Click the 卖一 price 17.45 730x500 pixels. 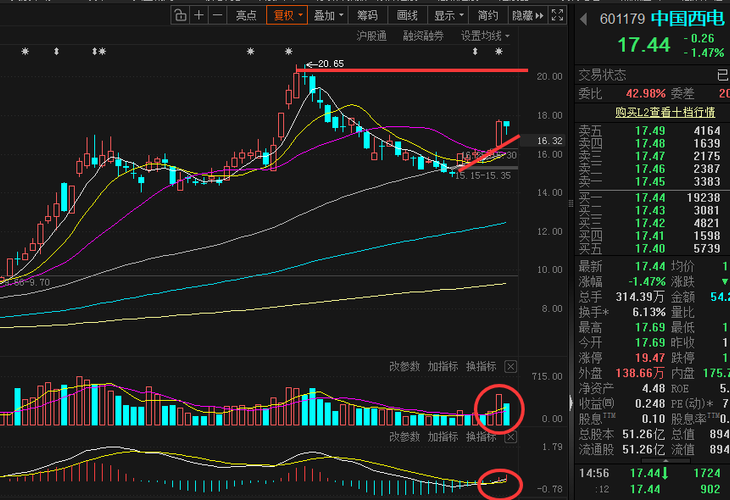point(650,182)
